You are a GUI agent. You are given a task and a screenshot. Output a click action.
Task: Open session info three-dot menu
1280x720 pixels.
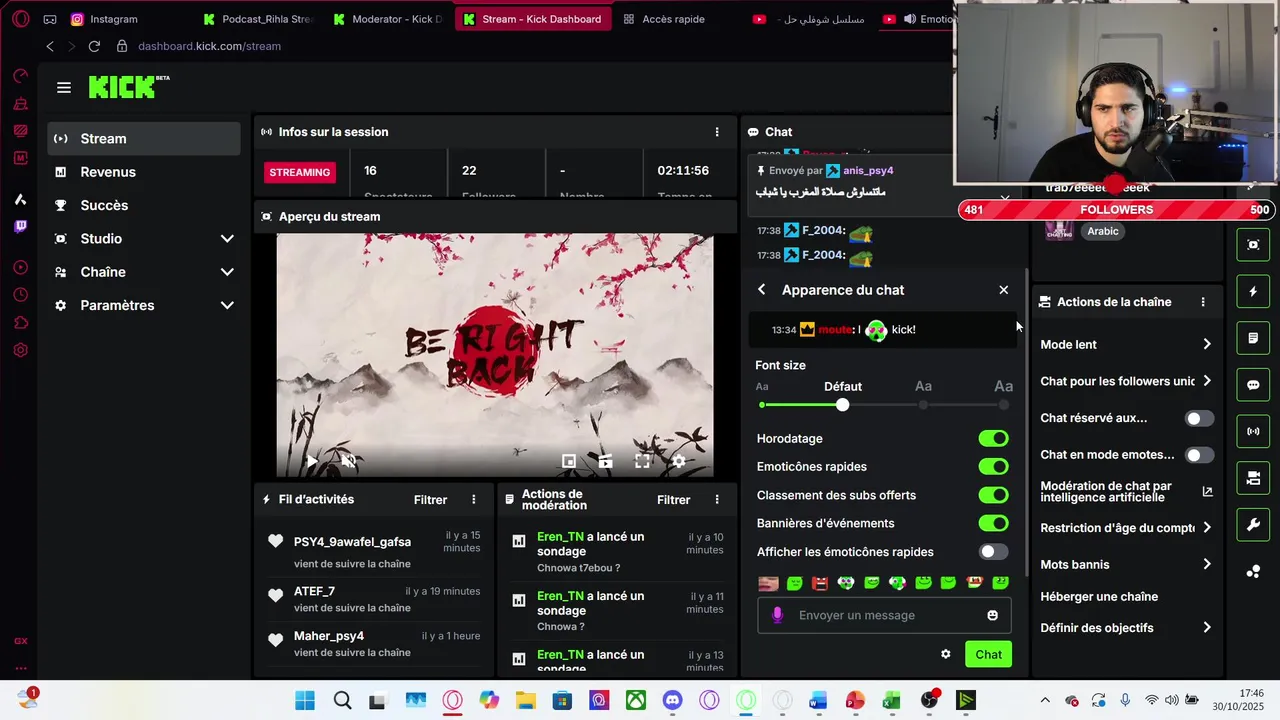tap(716, 132)
